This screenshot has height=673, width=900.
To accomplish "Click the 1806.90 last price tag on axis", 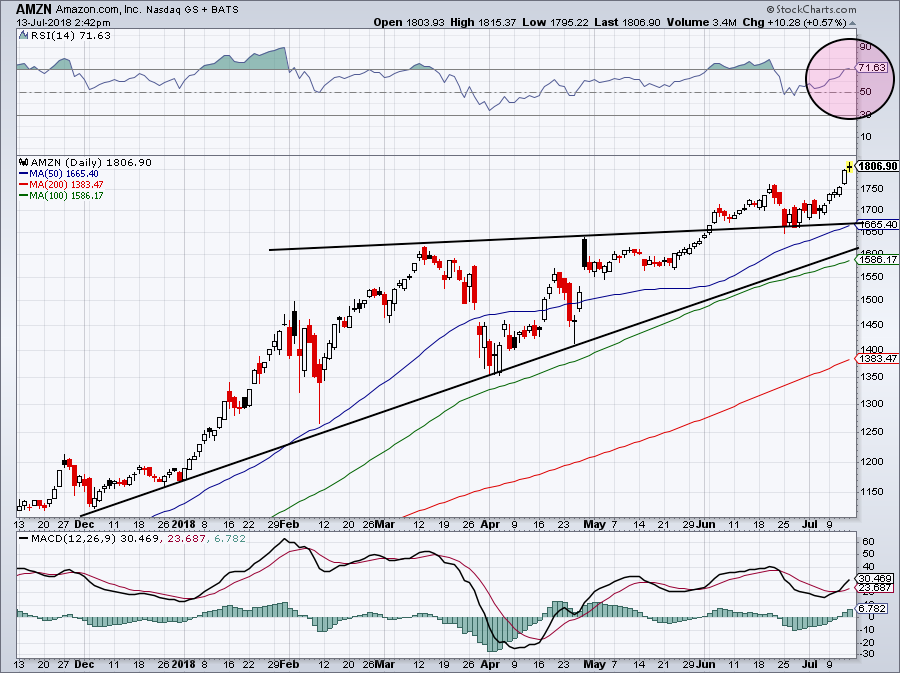I will tap(878, 166).
